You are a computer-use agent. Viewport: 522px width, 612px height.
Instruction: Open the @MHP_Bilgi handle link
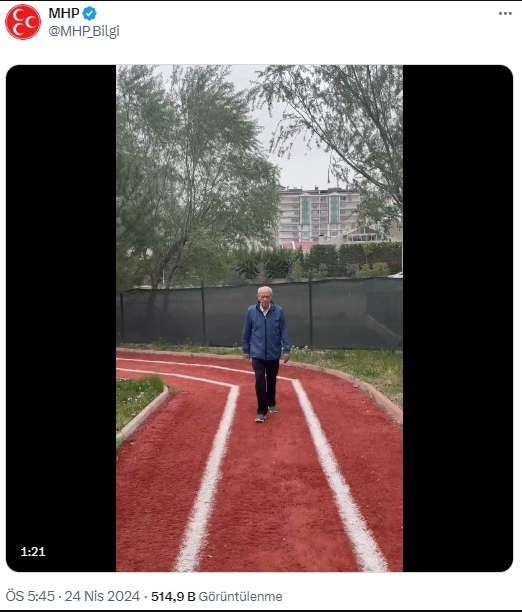pos(84,31)
